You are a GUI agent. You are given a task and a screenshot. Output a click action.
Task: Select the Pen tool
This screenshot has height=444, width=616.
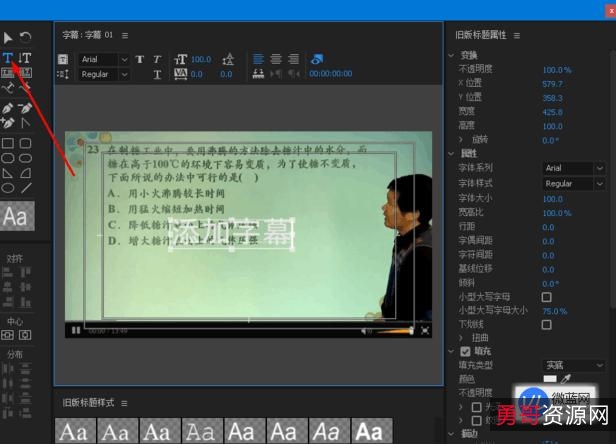(x=8, y=107)
